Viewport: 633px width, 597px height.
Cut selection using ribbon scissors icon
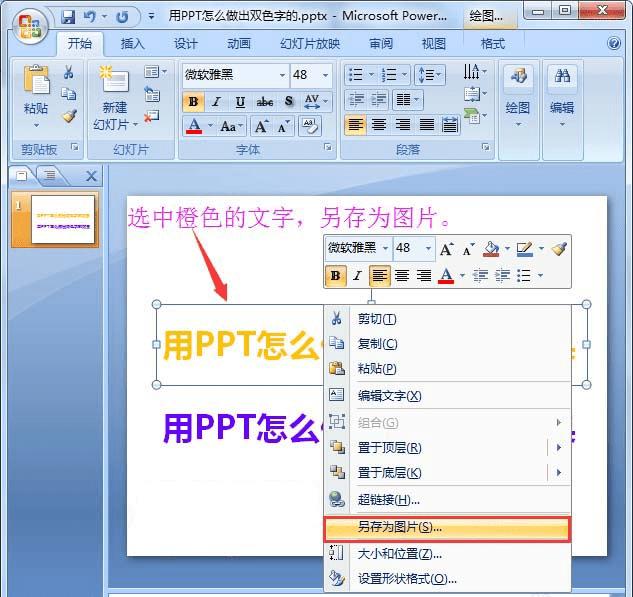(69, 72)
